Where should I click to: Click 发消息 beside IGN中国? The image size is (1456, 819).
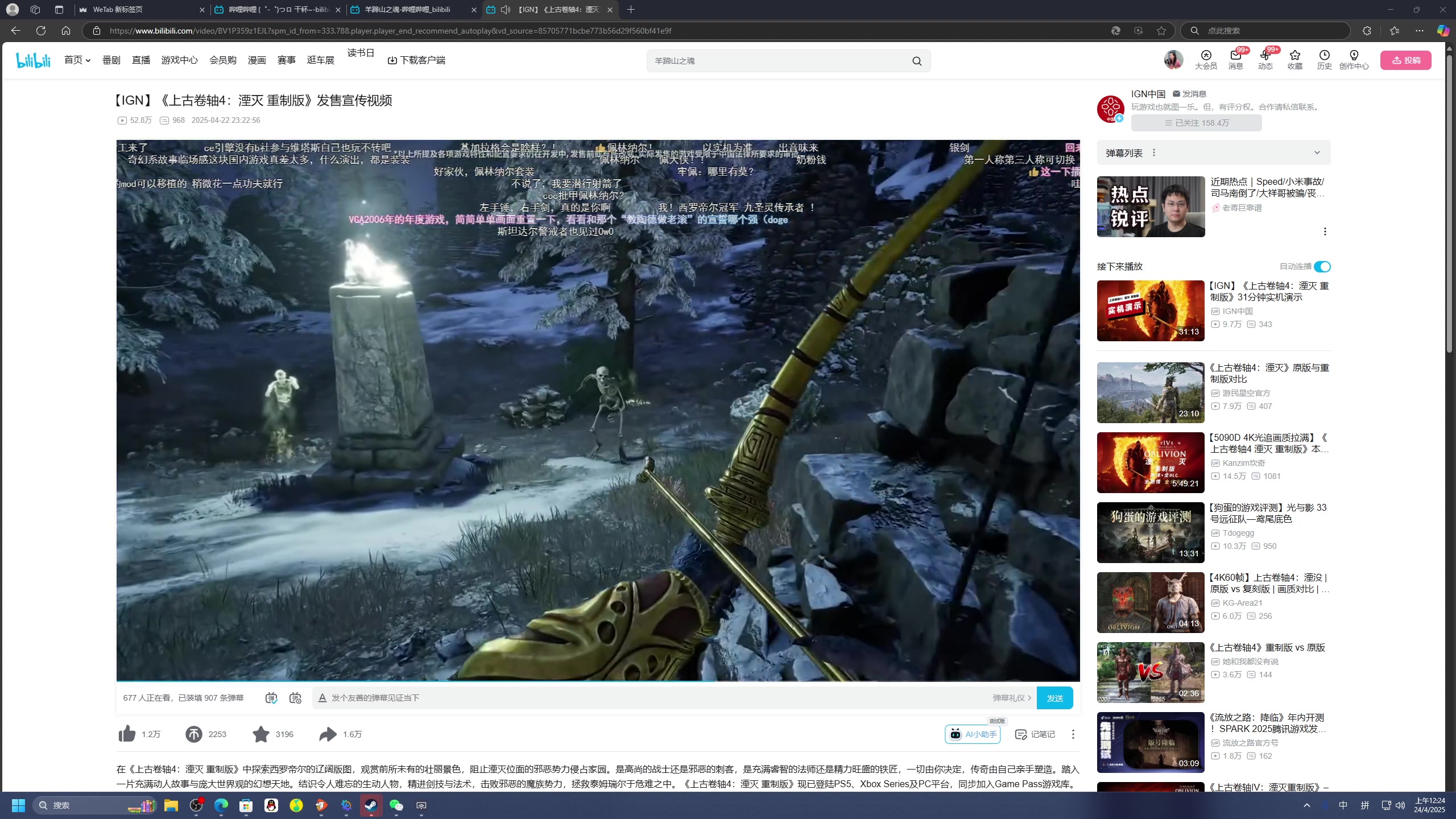pos(1189,94)
